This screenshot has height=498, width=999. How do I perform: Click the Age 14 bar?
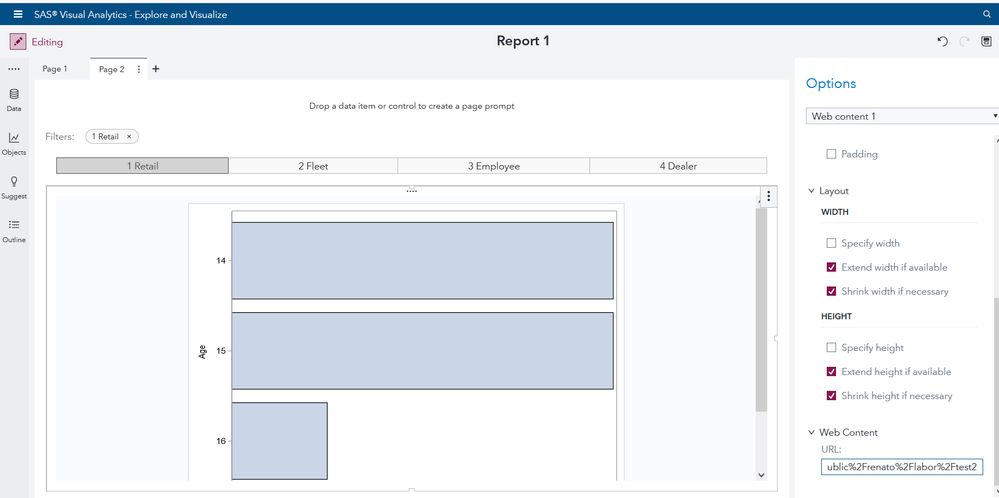[422, 260]
